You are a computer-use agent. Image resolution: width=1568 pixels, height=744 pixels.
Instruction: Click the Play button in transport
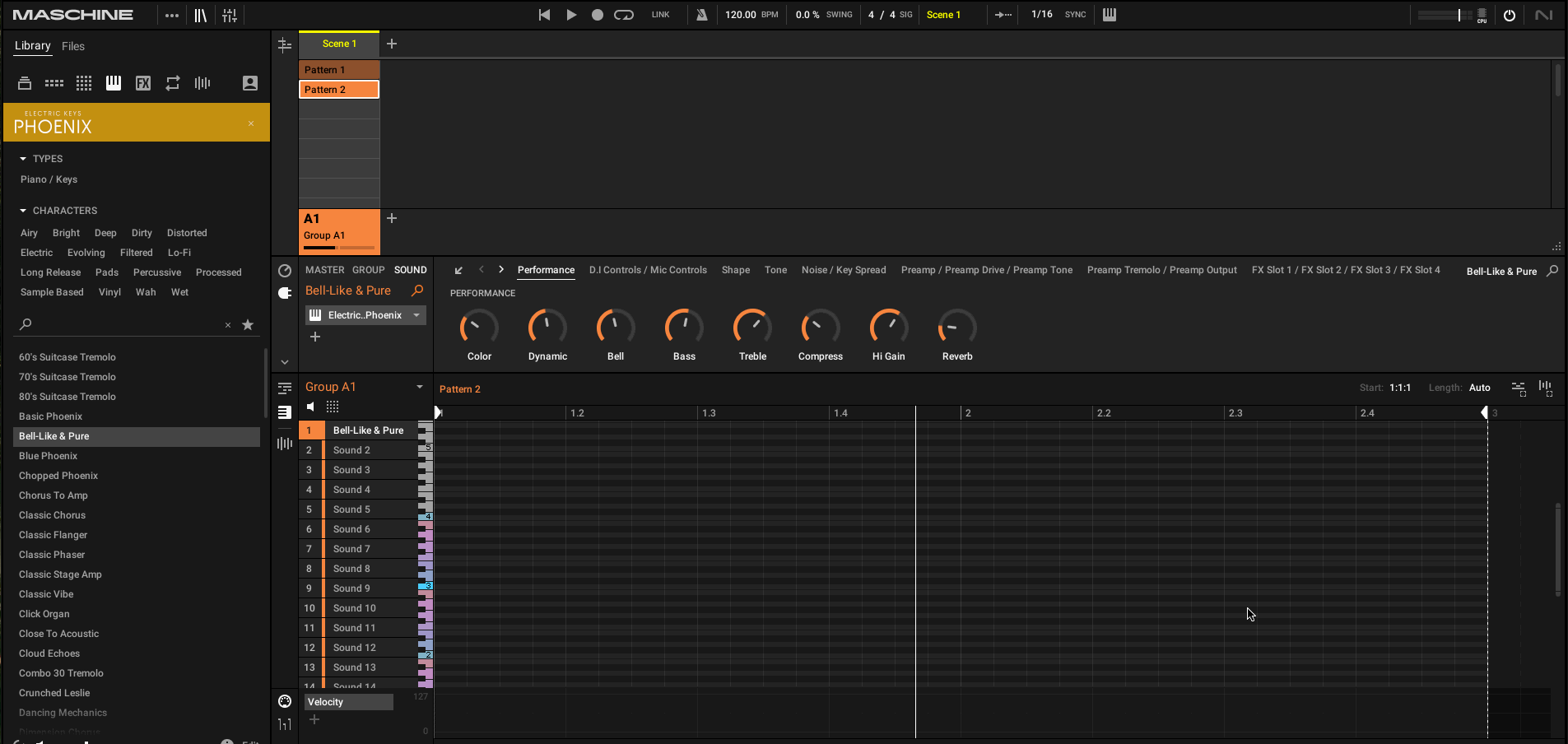[x=570, y=15]
